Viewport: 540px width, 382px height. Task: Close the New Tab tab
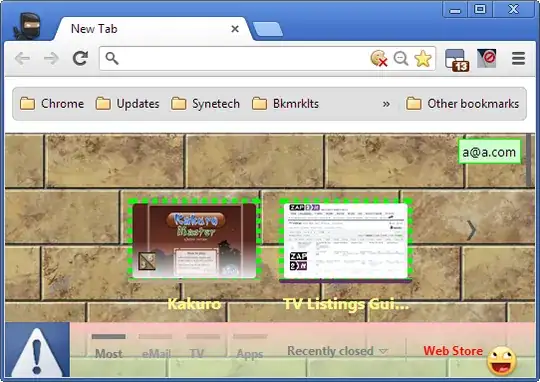(x=235, y=29)
